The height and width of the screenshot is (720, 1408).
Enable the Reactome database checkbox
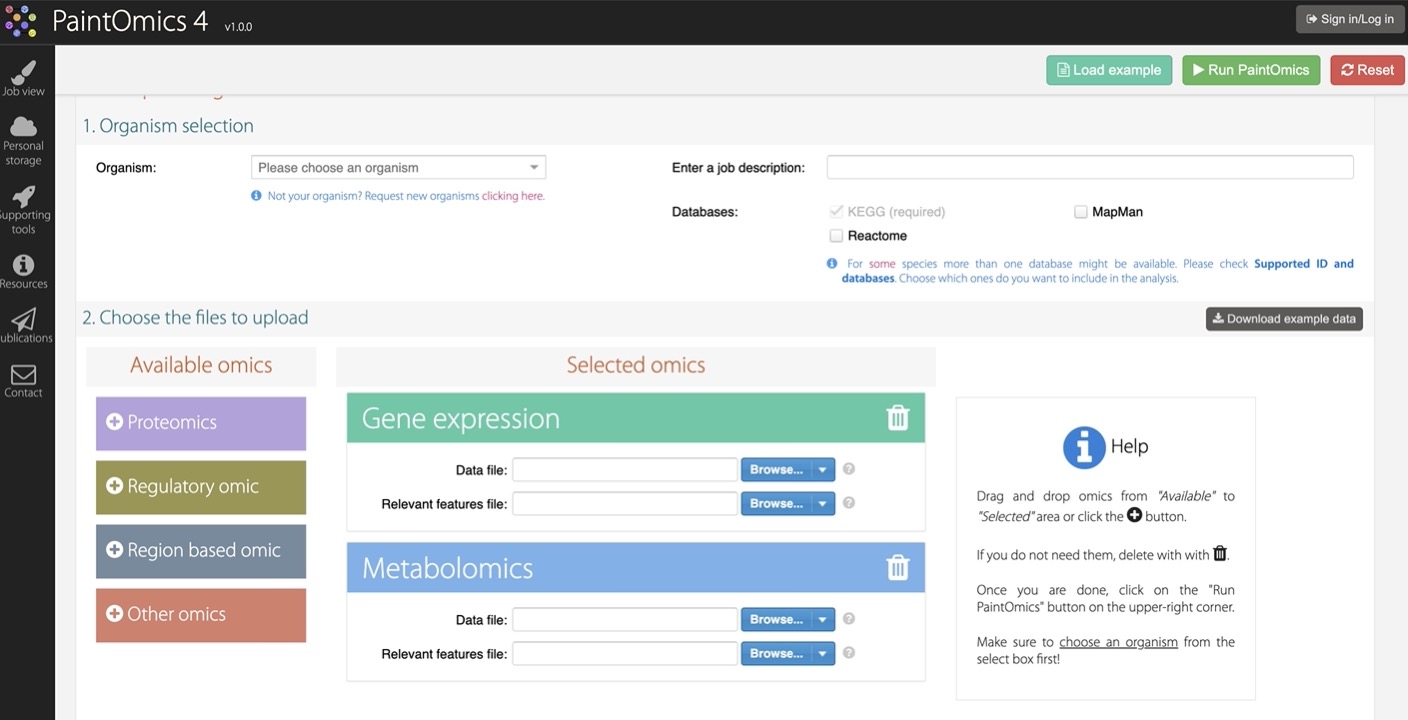(836, 236)
